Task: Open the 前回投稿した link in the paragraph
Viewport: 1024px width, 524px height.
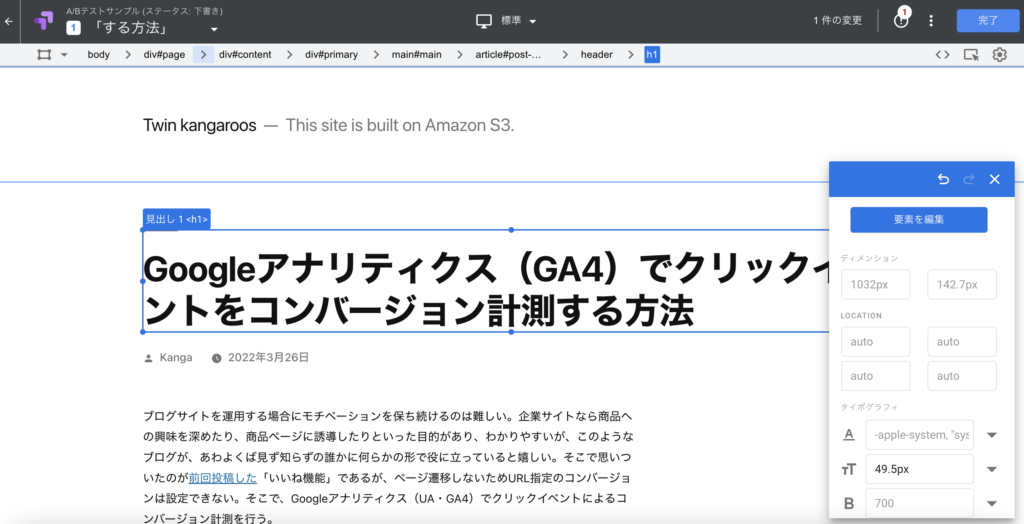Action: [x=223, y=478]
